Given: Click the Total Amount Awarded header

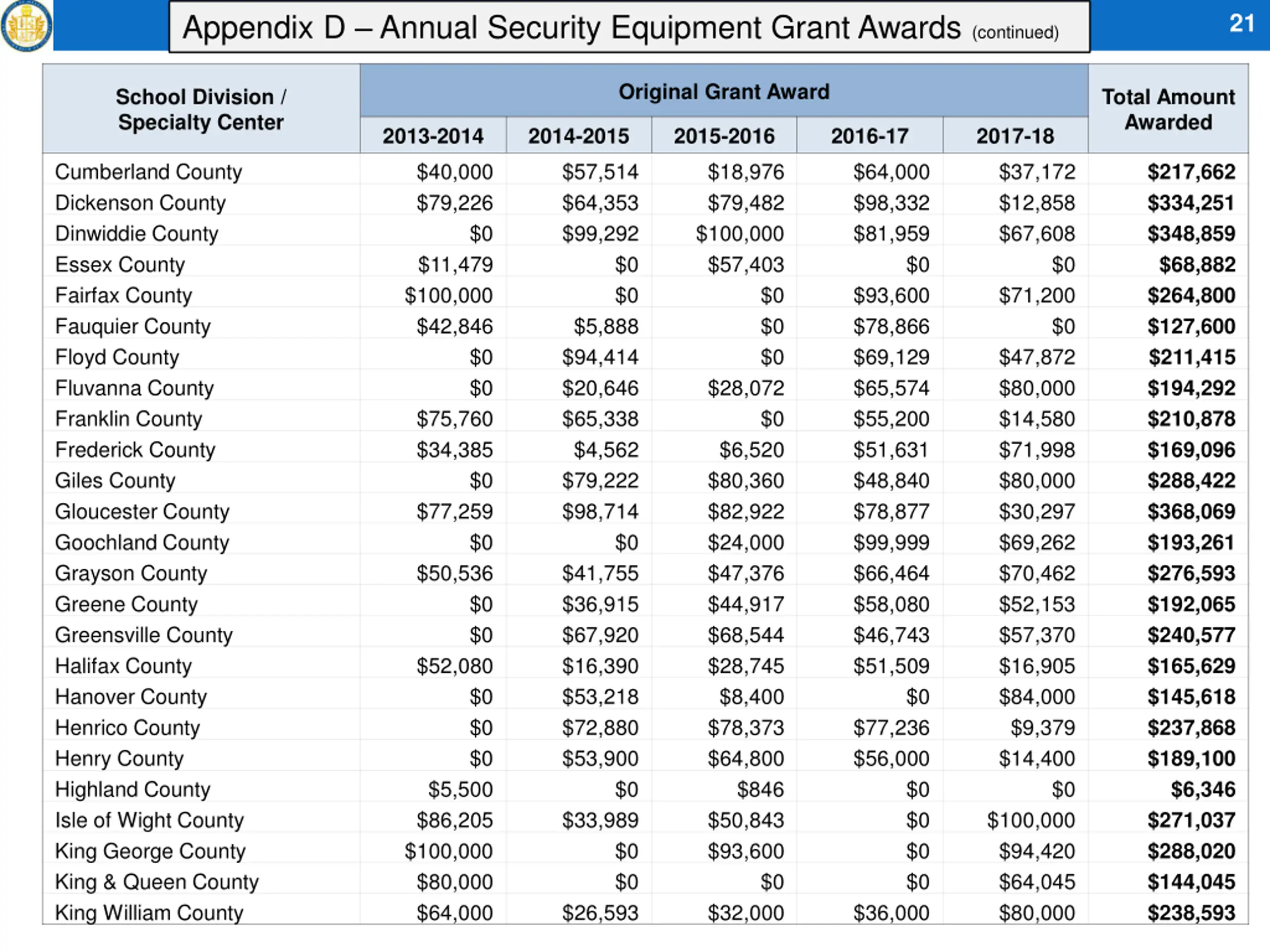Looking at the screenshot, I should (x=1168, y=109).
